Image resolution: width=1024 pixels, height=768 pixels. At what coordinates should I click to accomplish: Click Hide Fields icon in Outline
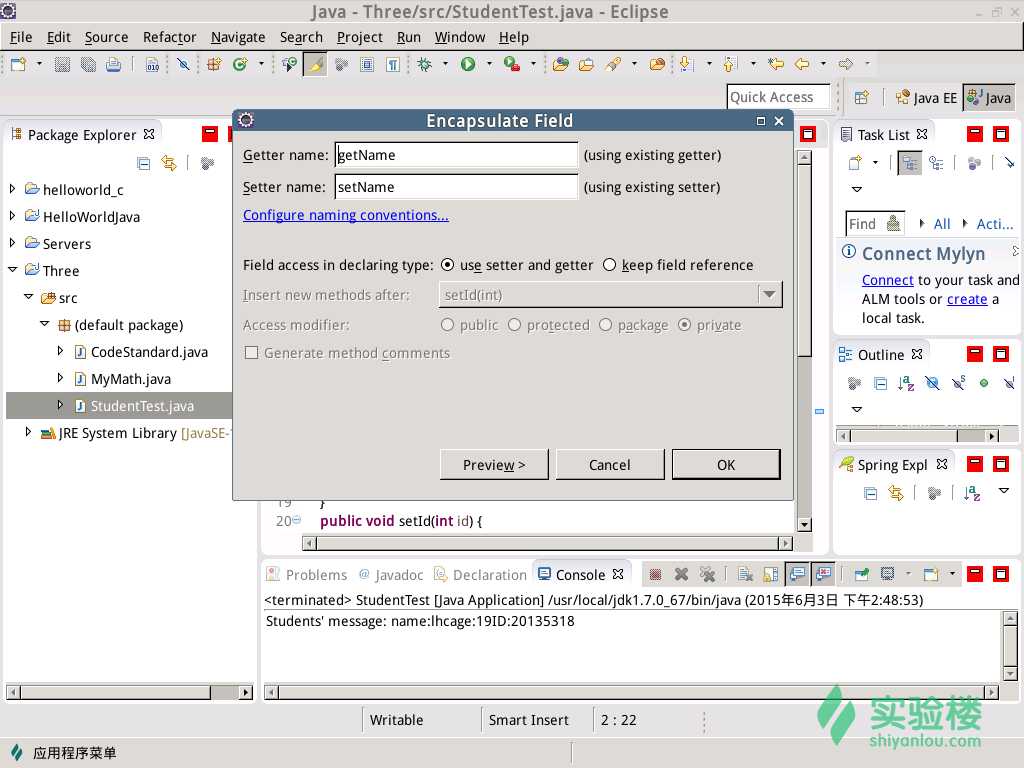(x=932, y=383)
